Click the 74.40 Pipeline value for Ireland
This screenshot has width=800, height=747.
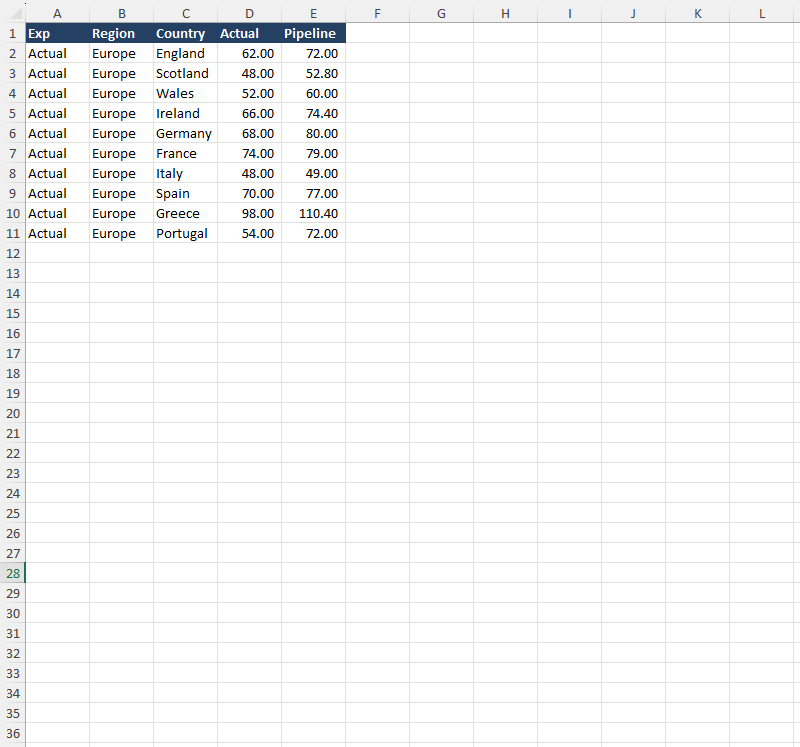(313, 113)
